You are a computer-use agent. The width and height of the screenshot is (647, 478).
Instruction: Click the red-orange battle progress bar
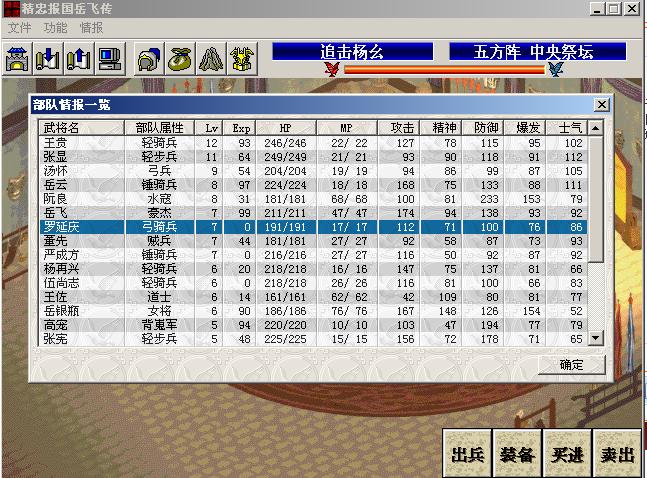444,69
